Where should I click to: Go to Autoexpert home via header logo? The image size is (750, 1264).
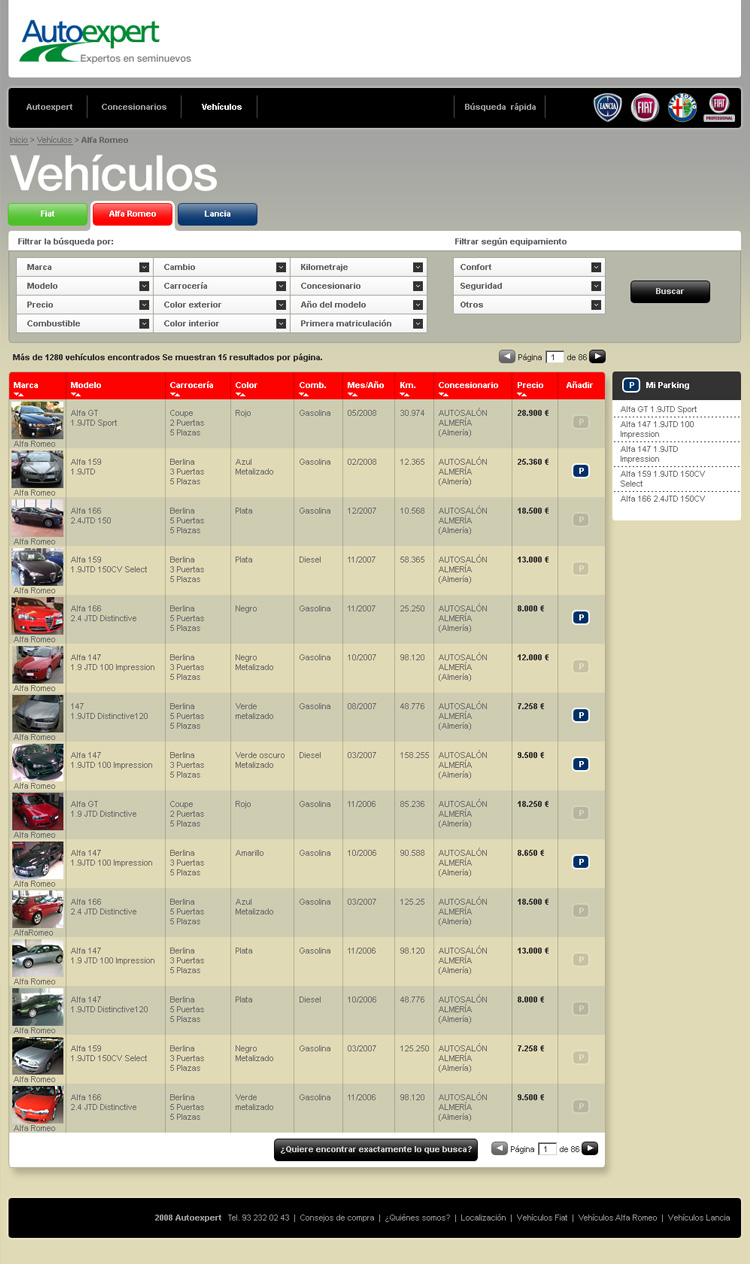[105, 41]
